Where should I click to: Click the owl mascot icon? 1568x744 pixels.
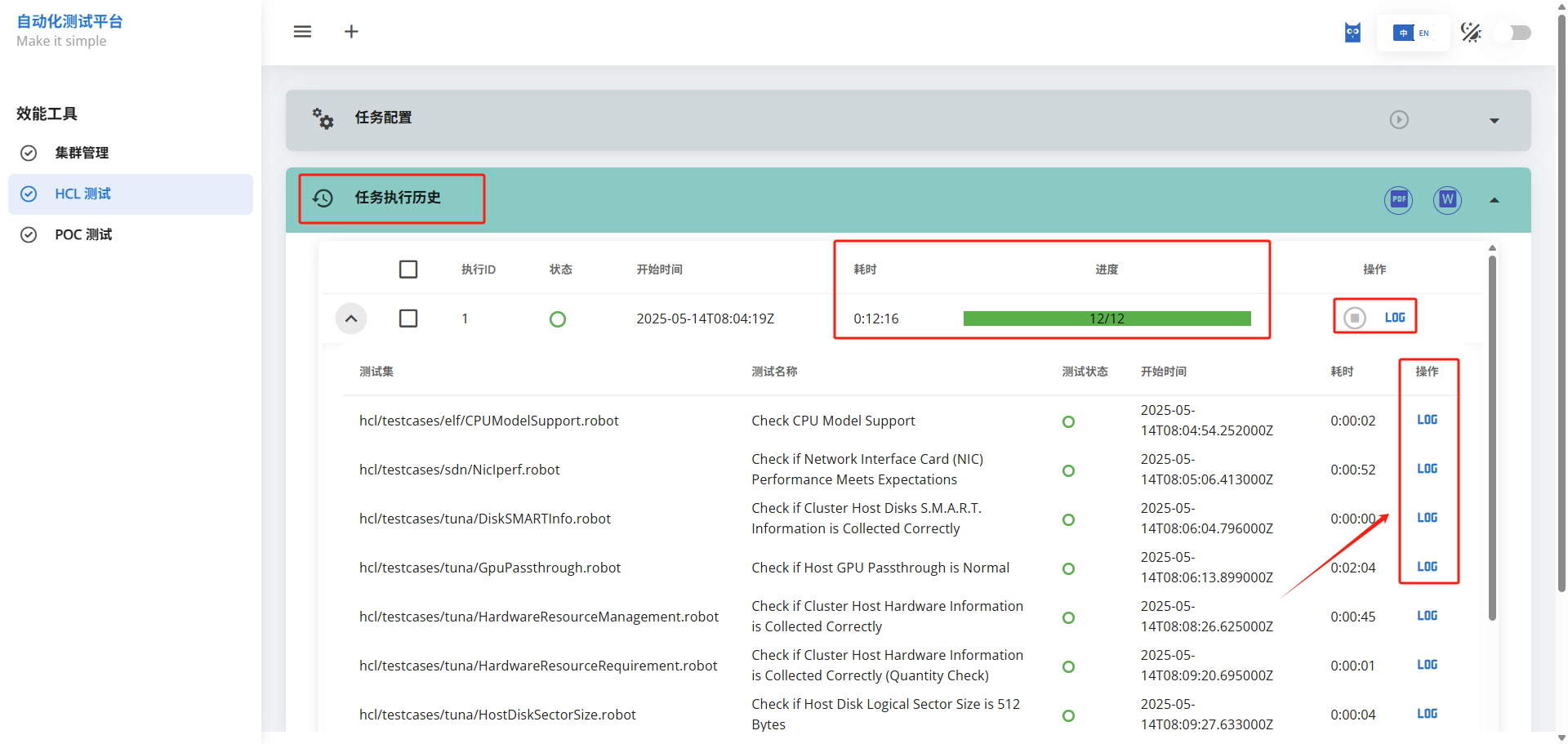[1352, 33]
